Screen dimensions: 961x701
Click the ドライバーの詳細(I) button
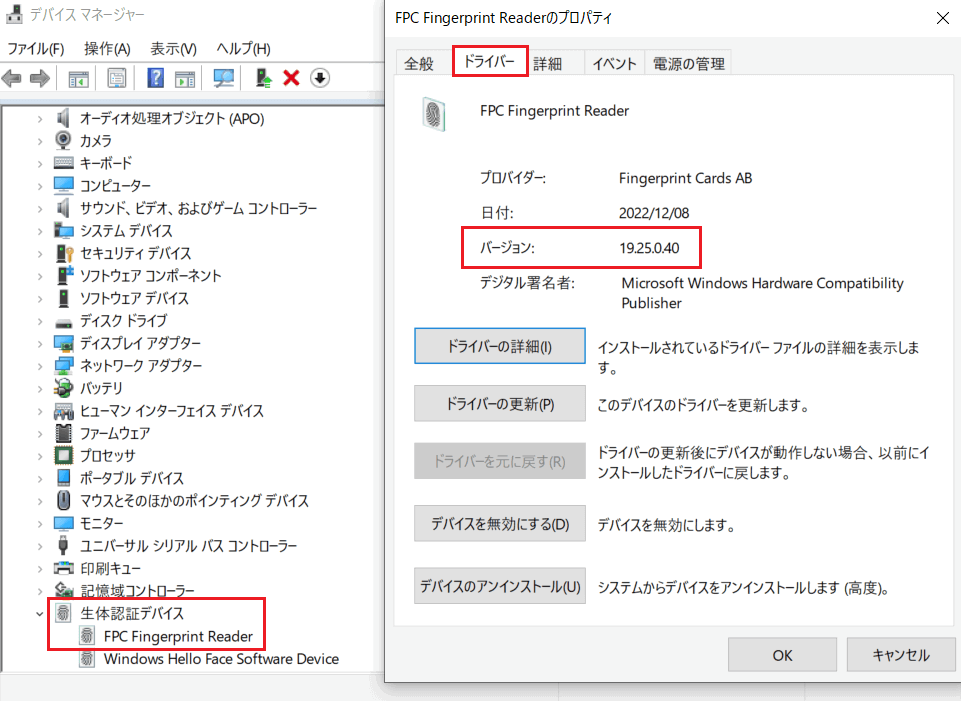499,346
